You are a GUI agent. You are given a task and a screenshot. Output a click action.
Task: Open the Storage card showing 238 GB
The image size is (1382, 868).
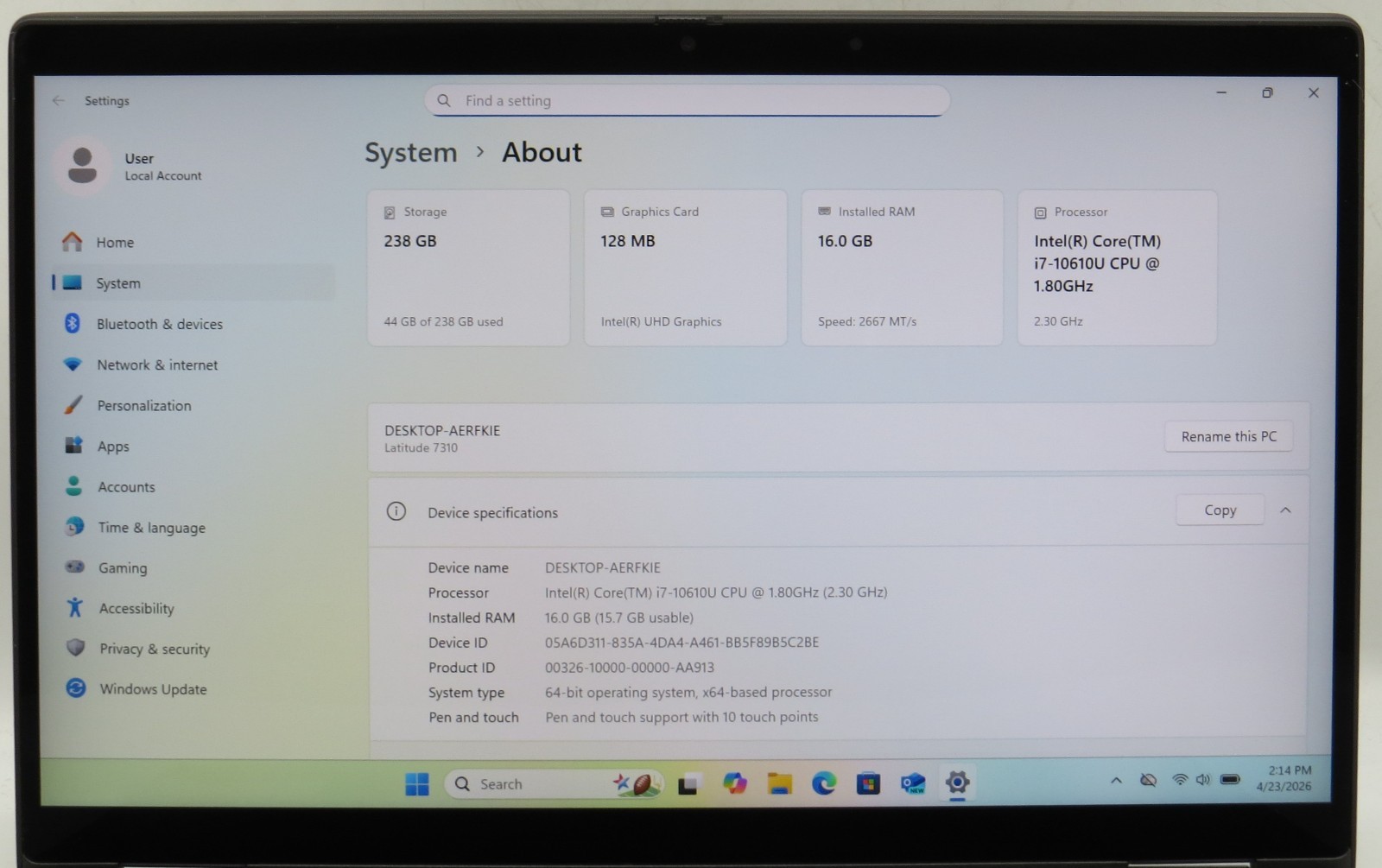[468, 268]
